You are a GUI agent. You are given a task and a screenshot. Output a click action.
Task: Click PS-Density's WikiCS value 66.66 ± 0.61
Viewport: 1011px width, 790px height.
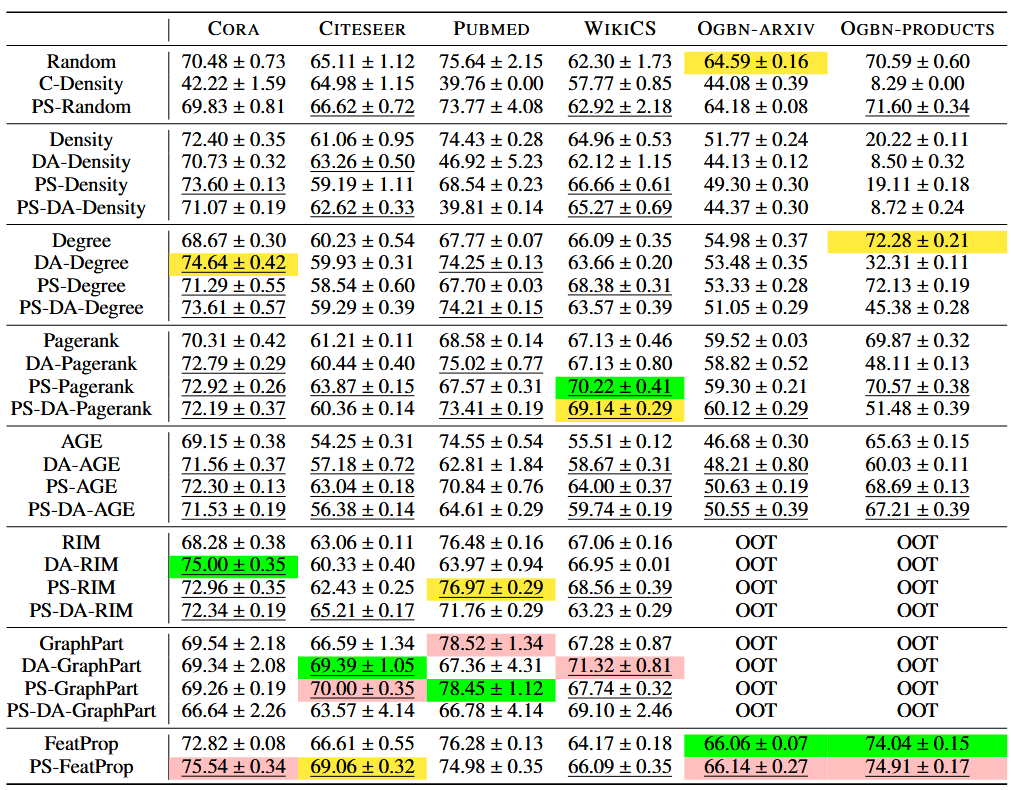620,185
